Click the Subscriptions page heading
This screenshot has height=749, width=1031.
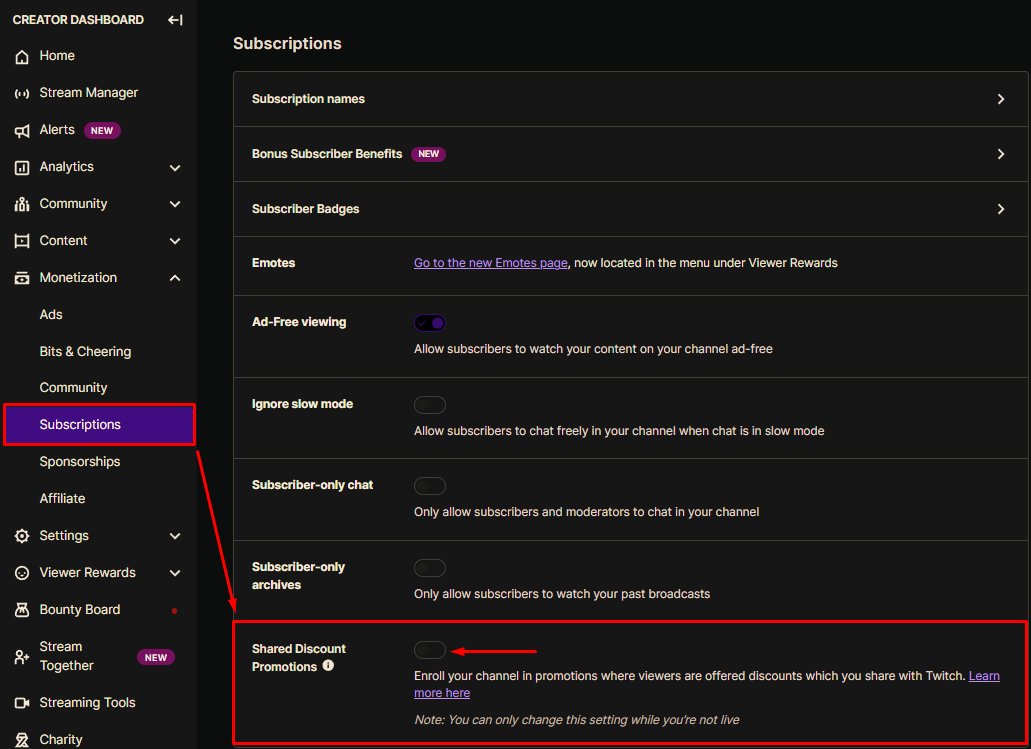(287, 43)
